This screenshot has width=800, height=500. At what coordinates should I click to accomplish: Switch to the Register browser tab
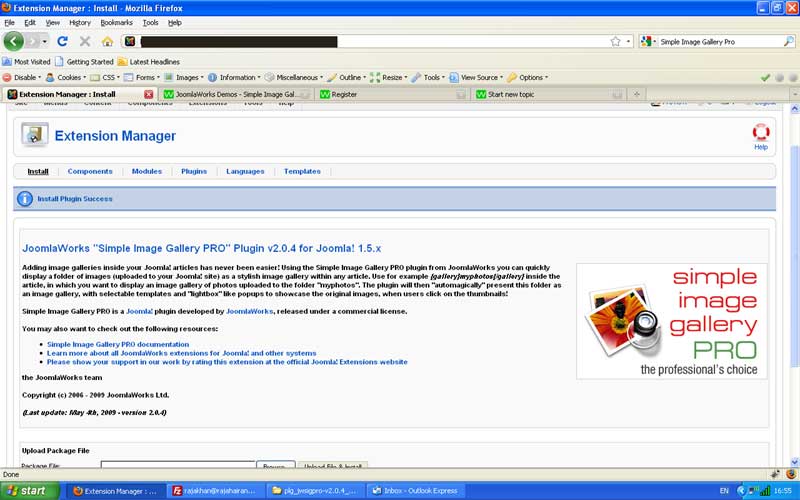tap(392, 94)
